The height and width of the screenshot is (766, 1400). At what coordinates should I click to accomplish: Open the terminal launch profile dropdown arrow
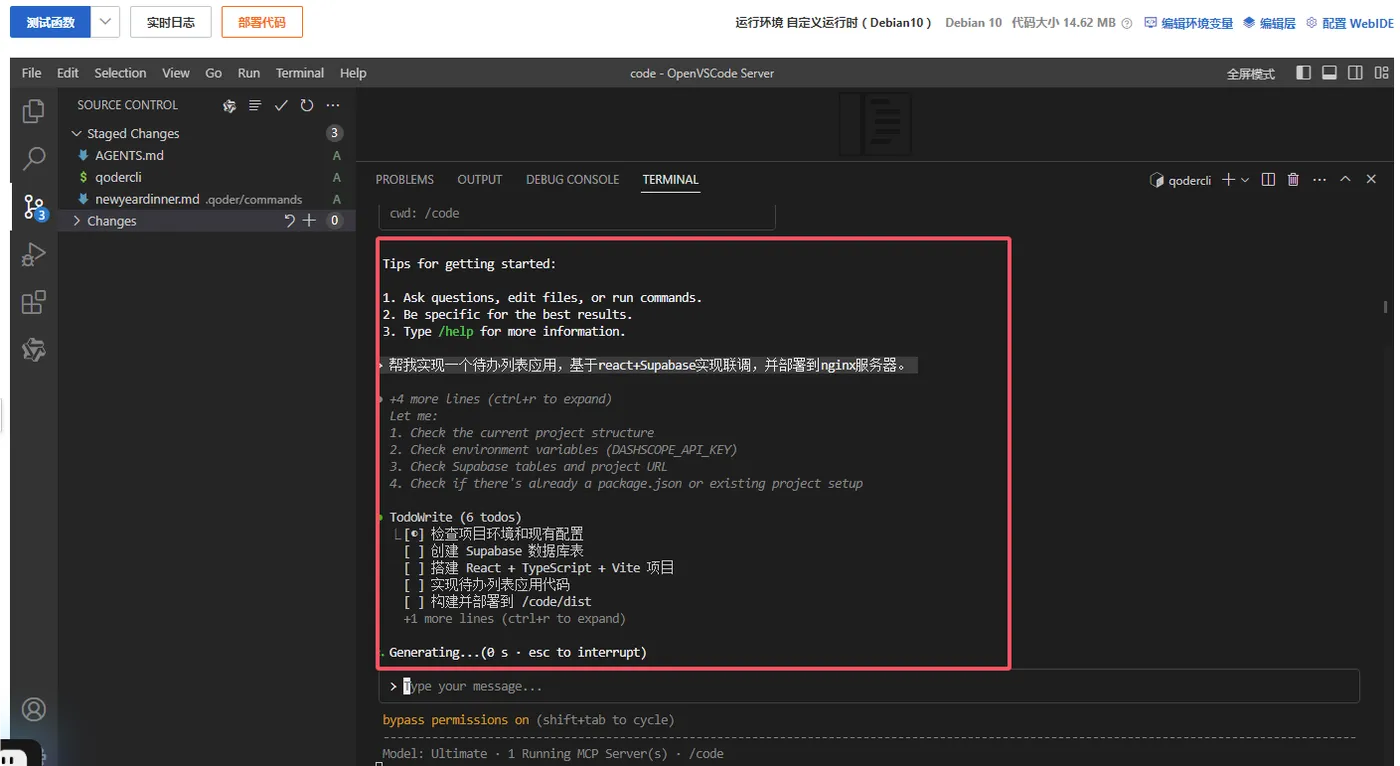coord(1245,180)
